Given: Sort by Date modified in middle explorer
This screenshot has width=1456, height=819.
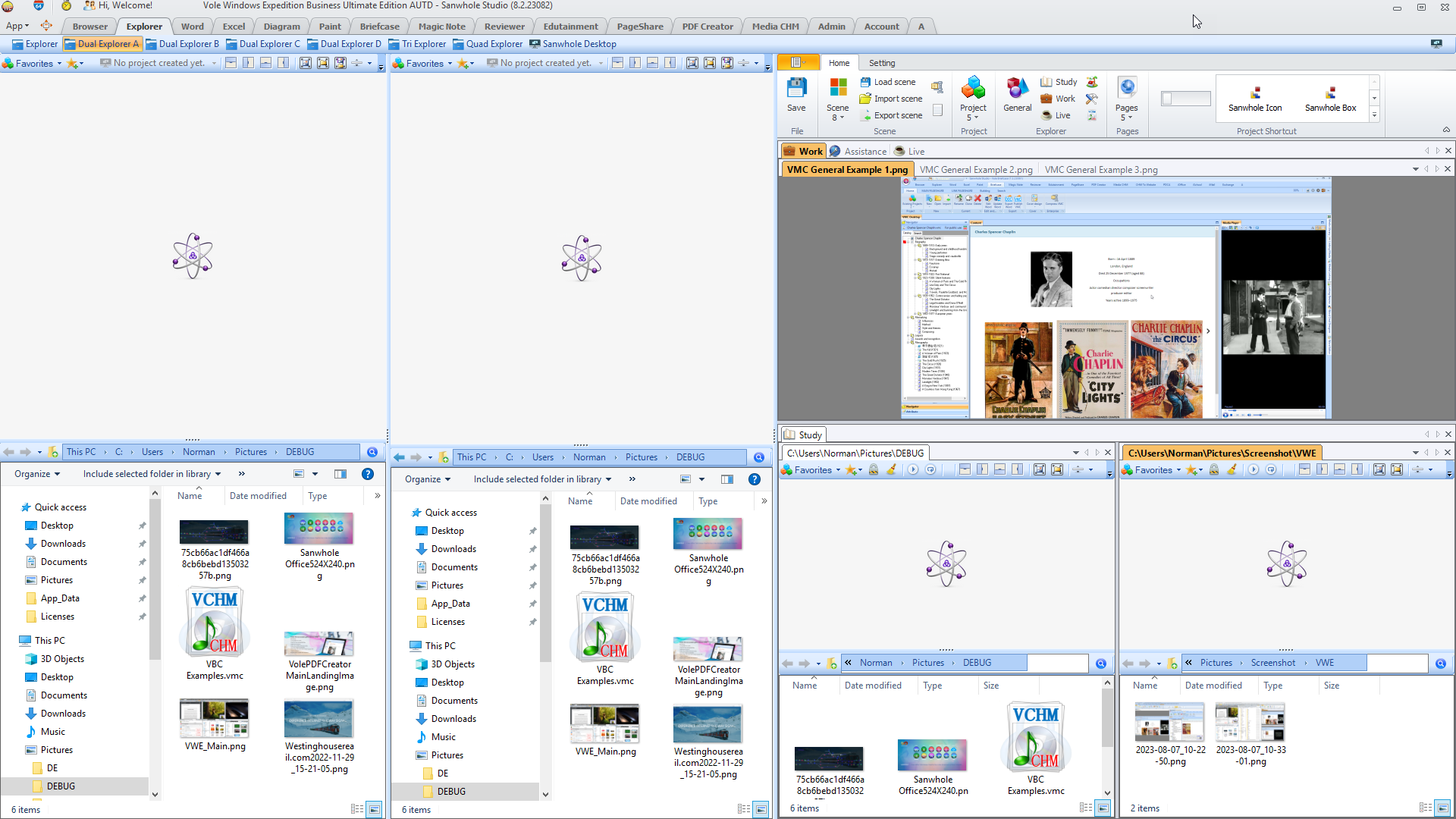Looking at the screenshot, I should (x=648, y=501).
